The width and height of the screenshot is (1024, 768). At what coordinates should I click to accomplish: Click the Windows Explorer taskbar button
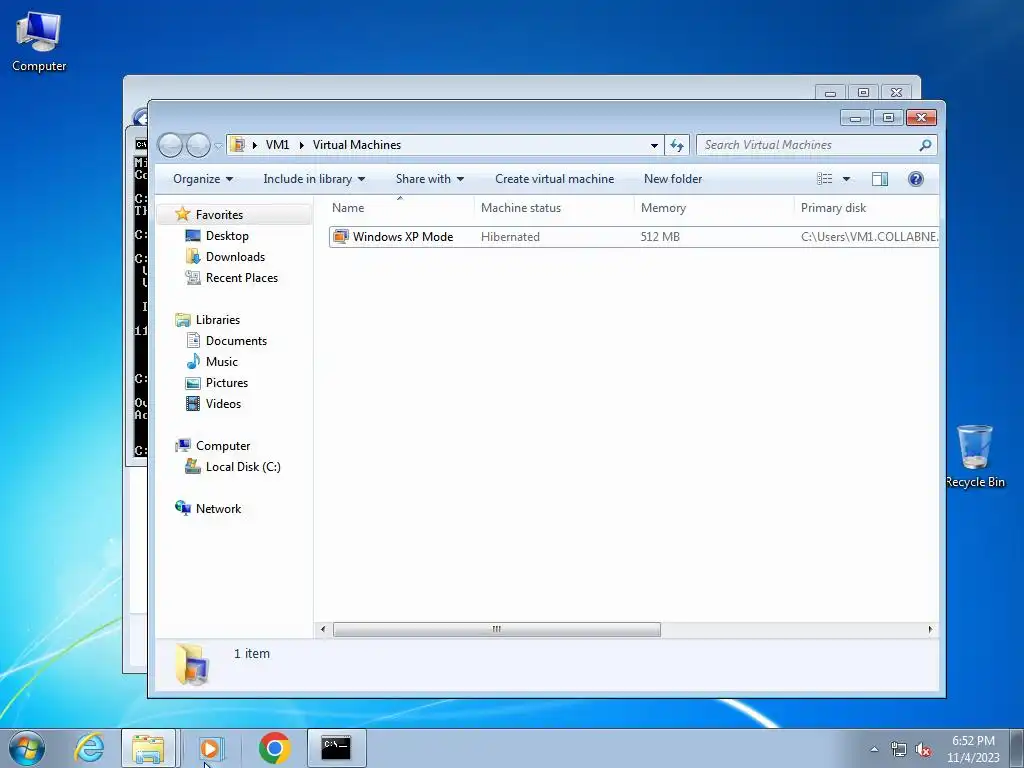[x=148, y=748]
